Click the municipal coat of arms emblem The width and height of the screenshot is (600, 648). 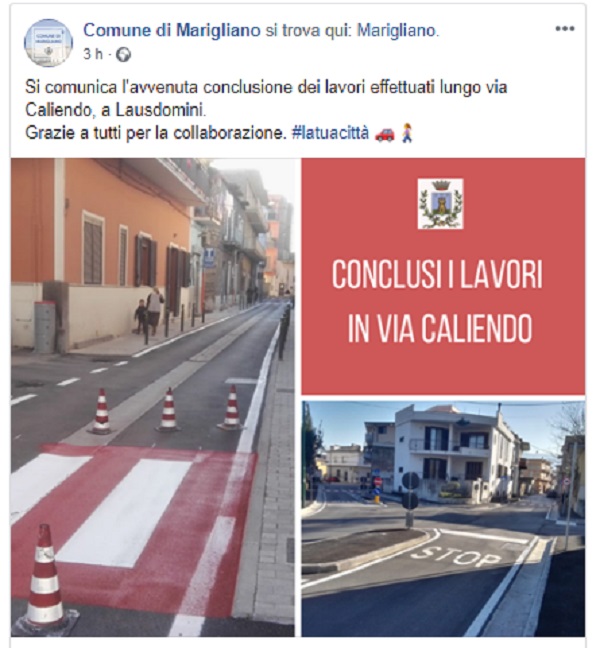[x=440, y=204]
